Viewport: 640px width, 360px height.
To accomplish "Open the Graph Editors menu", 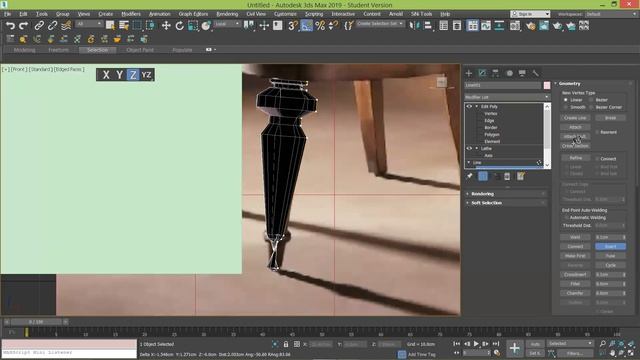I will pyautogui.click(x=193, y=14).
